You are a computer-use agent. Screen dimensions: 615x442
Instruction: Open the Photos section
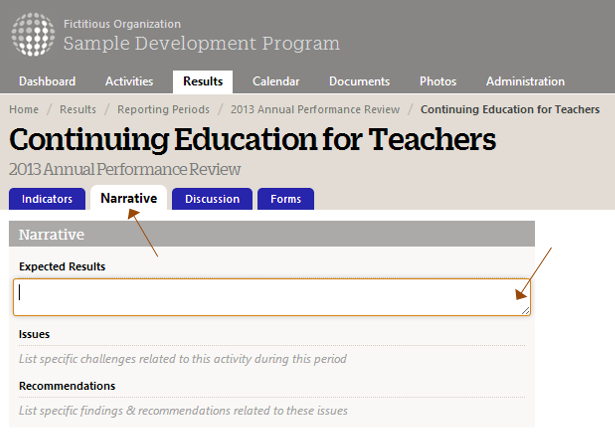click(x=438, y=82)
